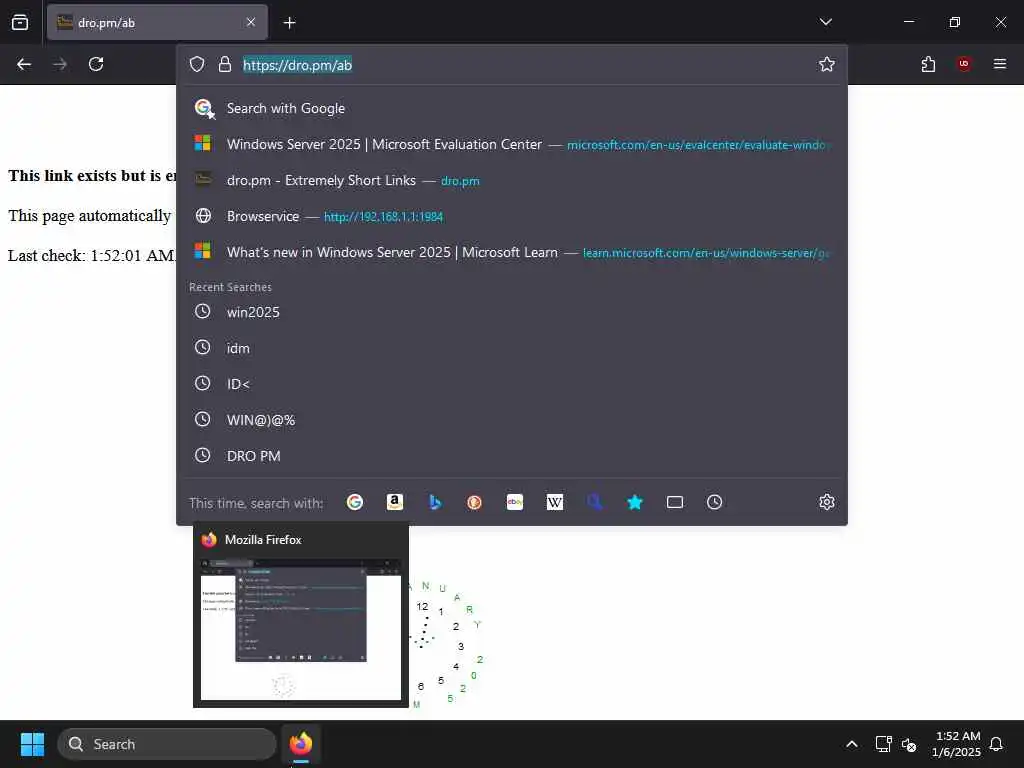
Task: Open the muted volume tray icon
Action: 909,744
